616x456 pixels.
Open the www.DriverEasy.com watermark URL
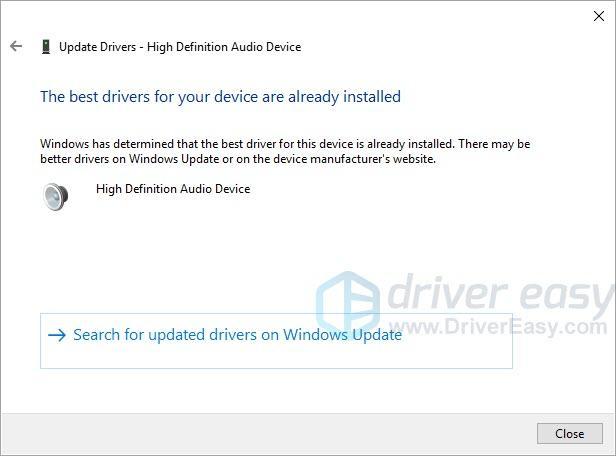(498, 327)
